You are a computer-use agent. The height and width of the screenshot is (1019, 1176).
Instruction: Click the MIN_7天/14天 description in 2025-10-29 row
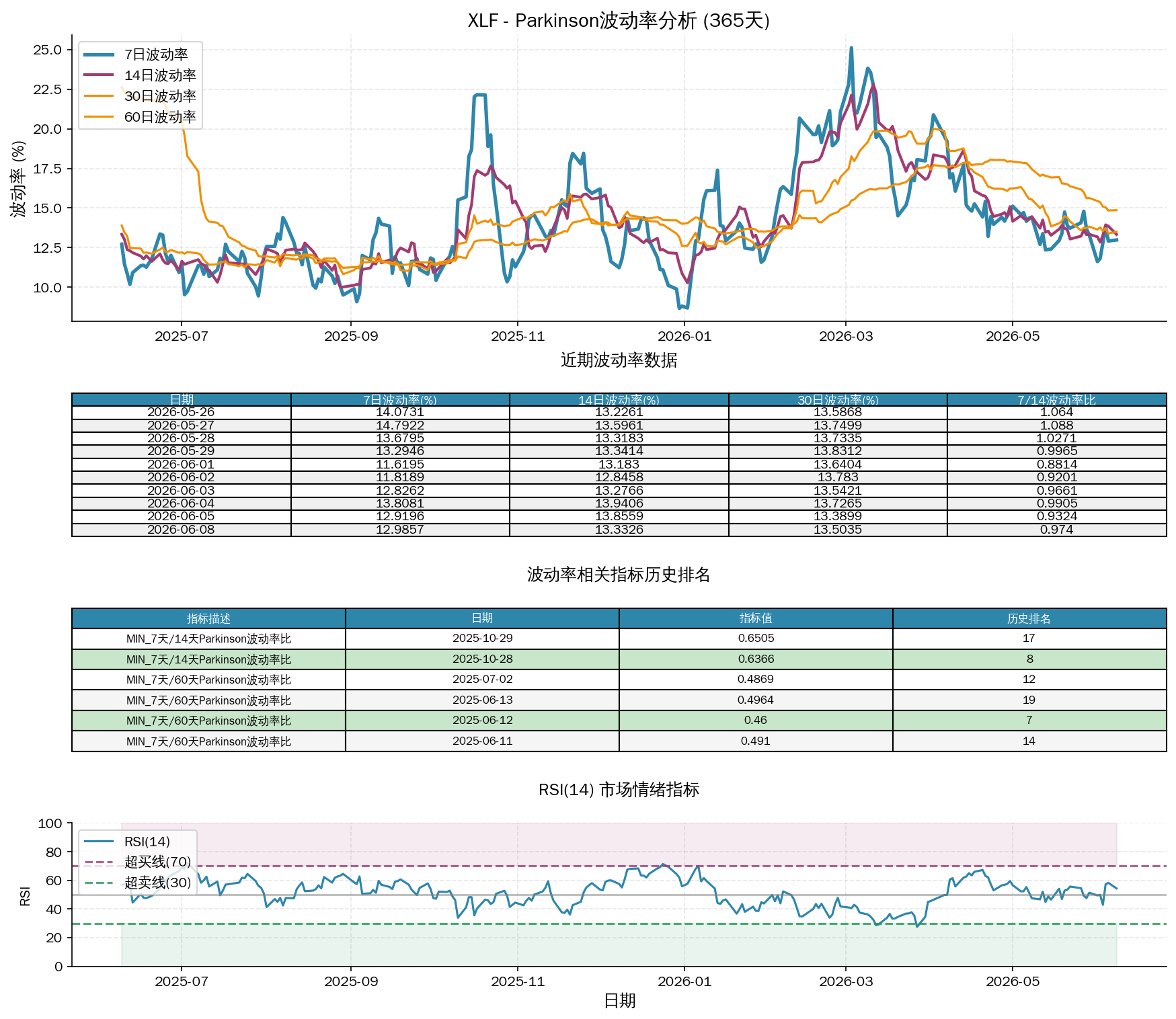tap(208, 639)
